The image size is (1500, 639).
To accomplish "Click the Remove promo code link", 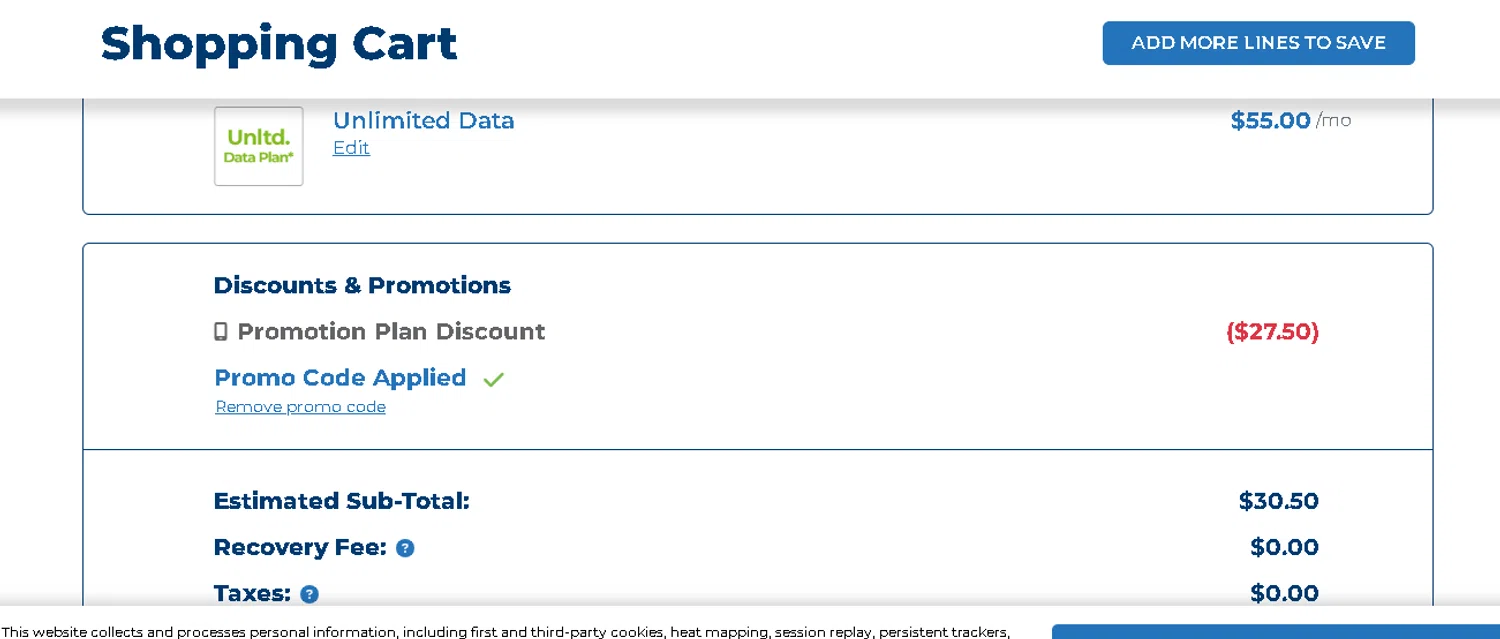I will point(301,407).
